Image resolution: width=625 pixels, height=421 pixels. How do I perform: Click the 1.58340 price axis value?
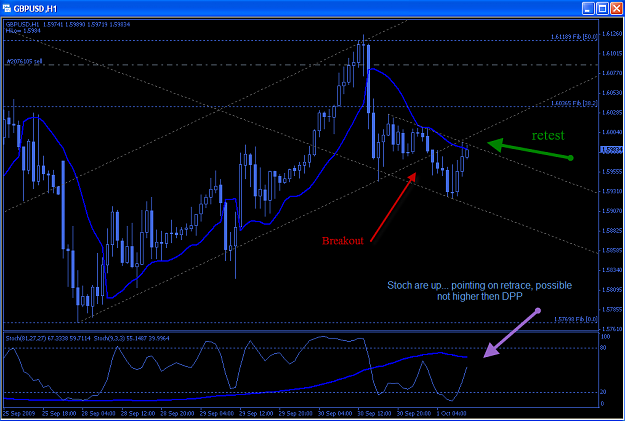coord(612,270)
